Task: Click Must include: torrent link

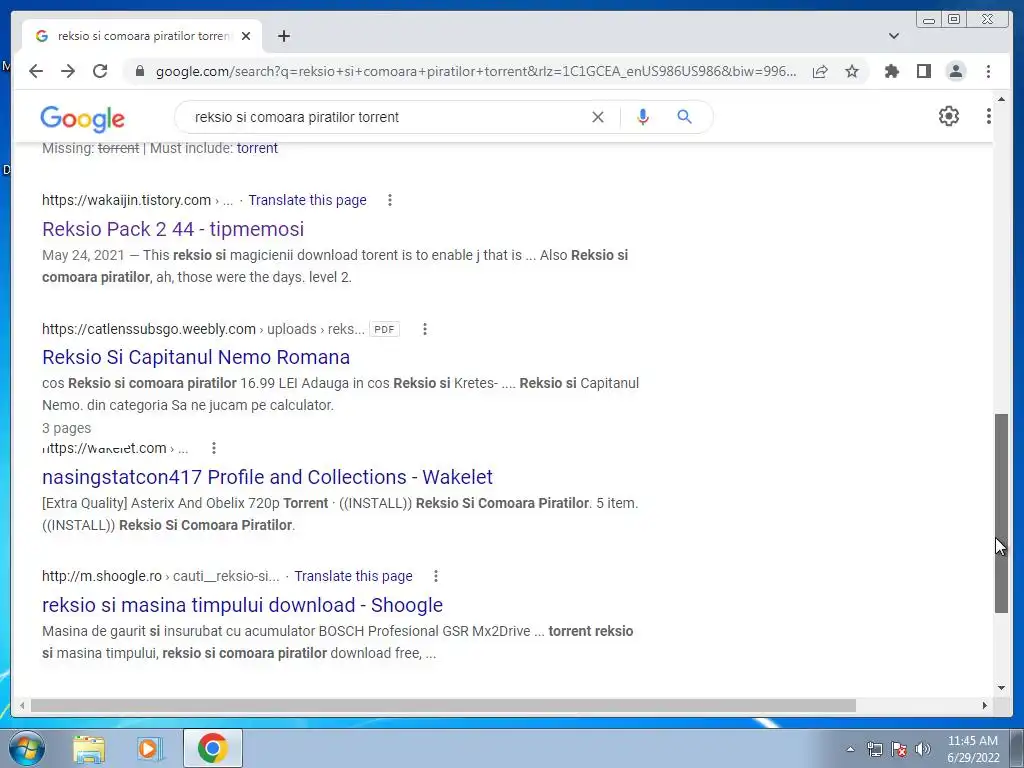Action: [x=257, y=148]
